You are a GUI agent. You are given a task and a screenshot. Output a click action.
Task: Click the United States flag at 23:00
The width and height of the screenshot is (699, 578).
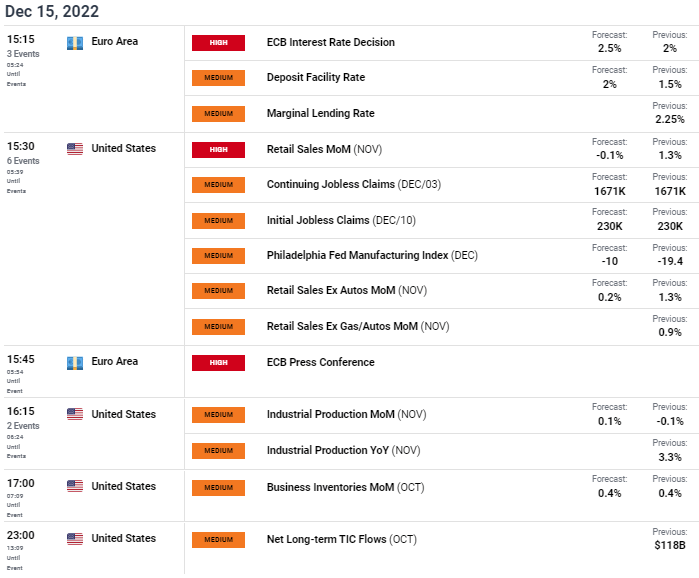click(x=75, y=538)
